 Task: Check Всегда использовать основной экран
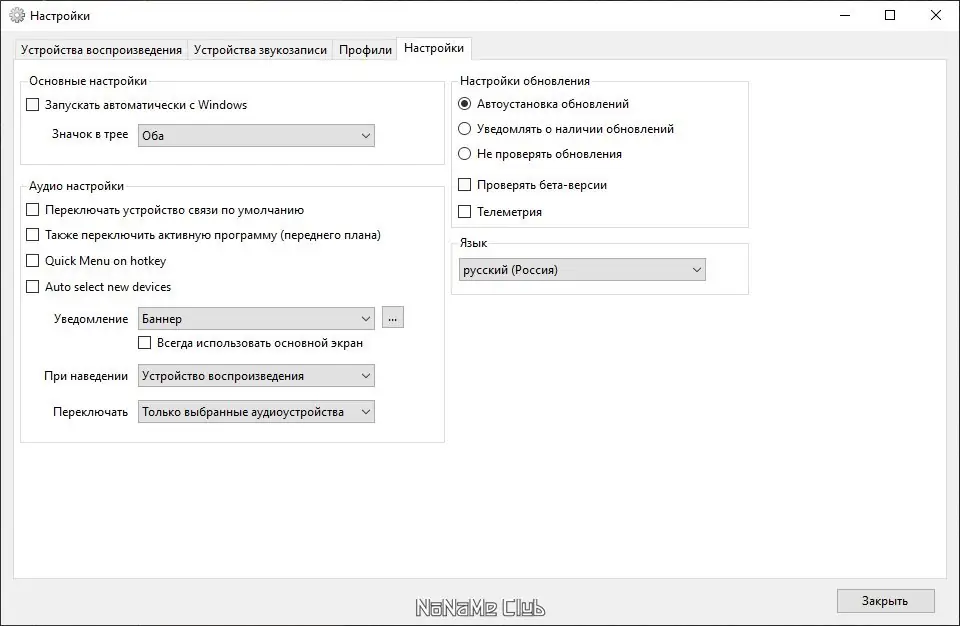(x=144, y=343)
